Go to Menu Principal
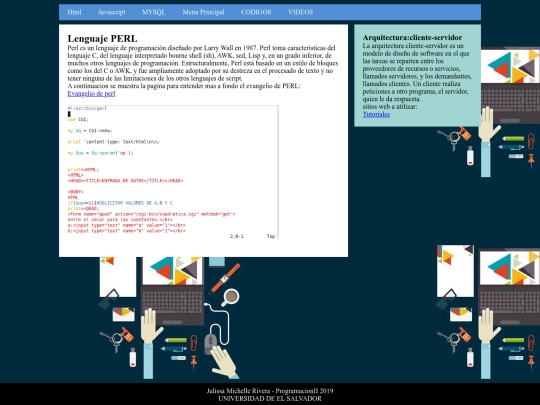The image size is (540, 405). pyautogui.click(x=203, y=12)
